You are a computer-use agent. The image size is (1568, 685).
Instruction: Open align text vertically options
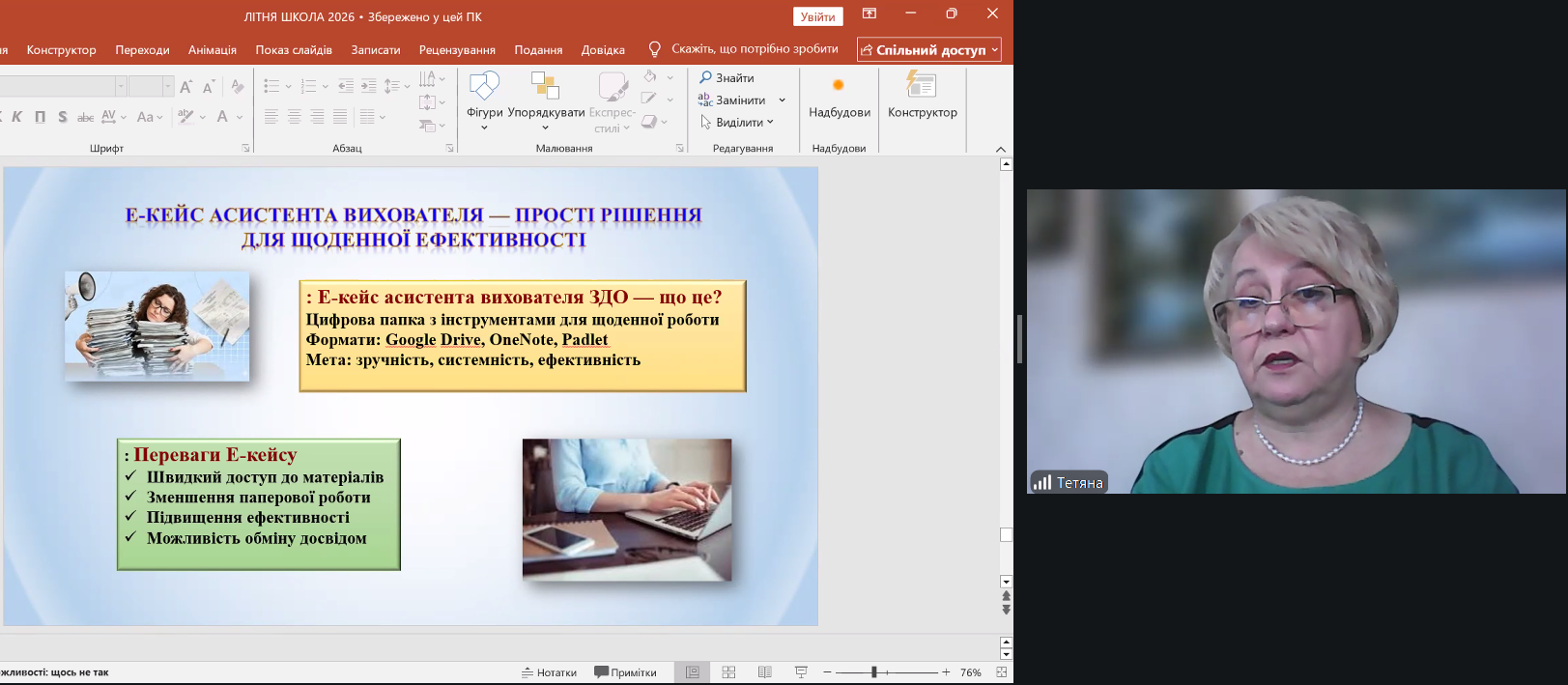(432, 102)
